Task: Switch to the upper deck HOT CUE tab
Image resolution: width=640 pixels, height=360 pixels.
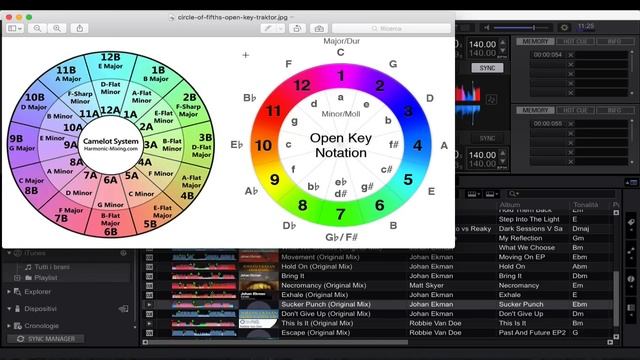Action: tap(575, 42)
